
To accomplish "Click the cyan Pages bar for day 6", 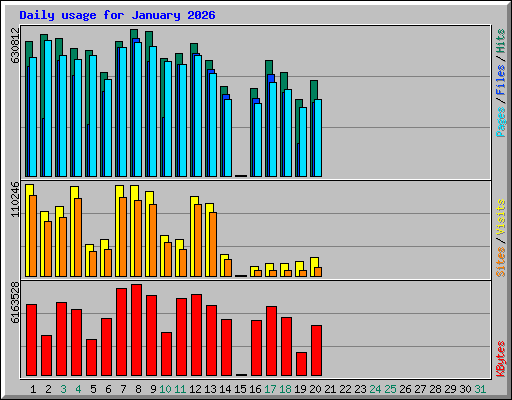I will pyautogui.click(x=108, y=128).
